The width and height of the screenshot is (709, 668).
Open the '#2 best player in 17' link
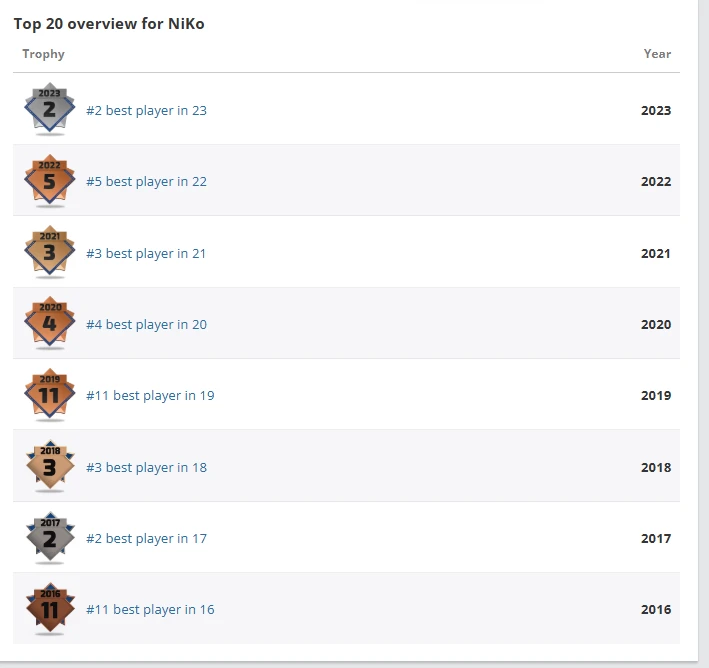[x=146, y=539]
